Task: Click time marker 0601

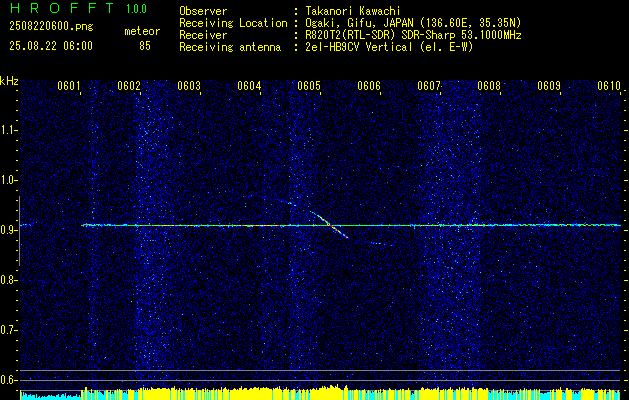Action: tap(69, 85)
